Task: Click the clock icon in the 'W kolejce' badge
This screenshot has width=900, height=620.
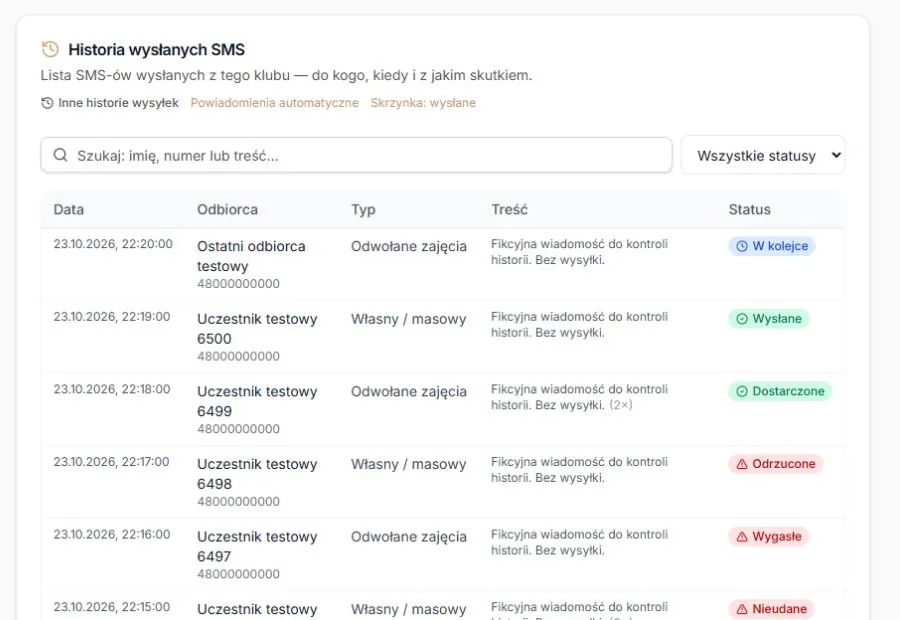Action: pos(742,246)
